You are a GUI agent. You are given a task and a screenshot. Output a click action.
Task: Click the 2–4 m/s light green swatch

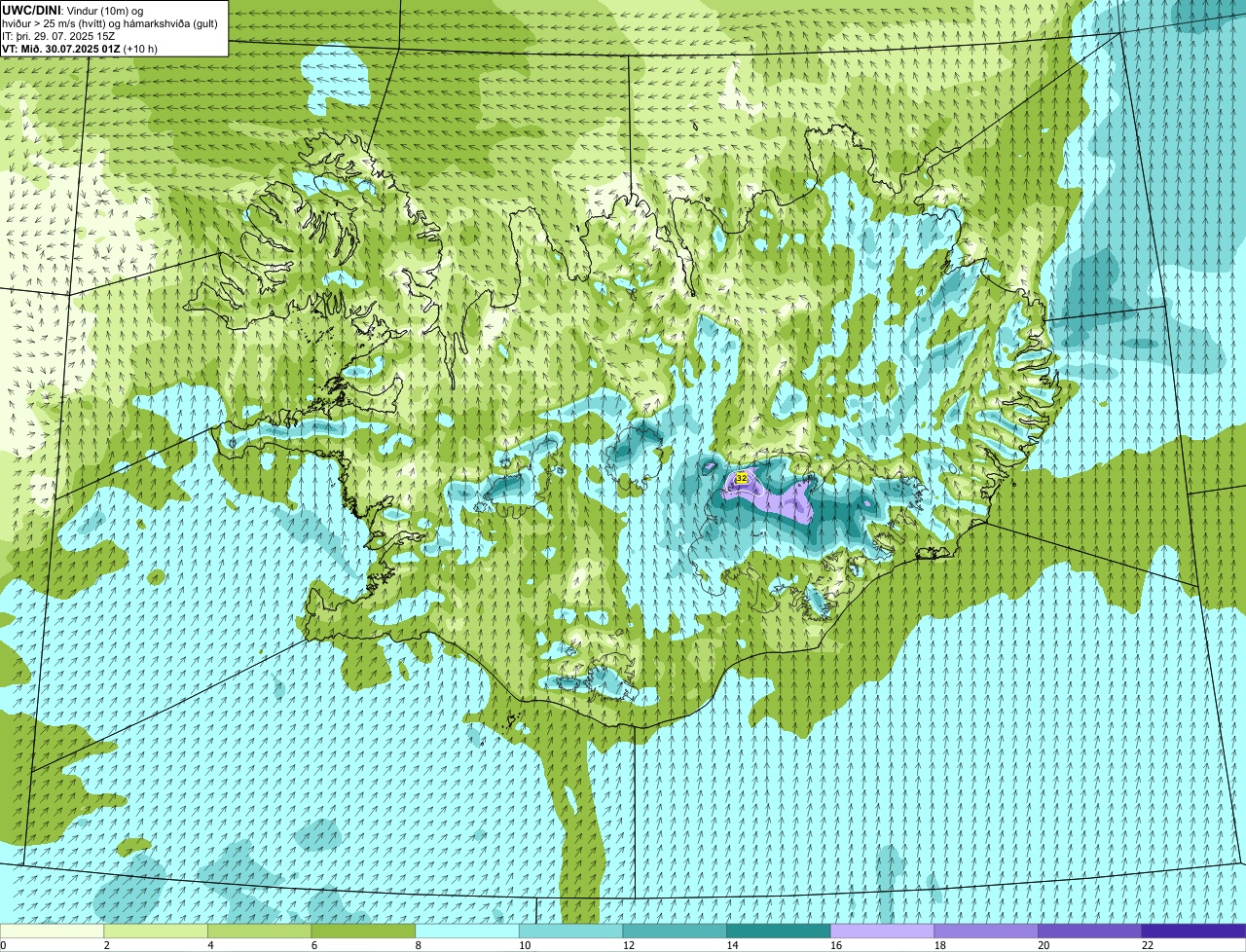[x=156, y=931]
